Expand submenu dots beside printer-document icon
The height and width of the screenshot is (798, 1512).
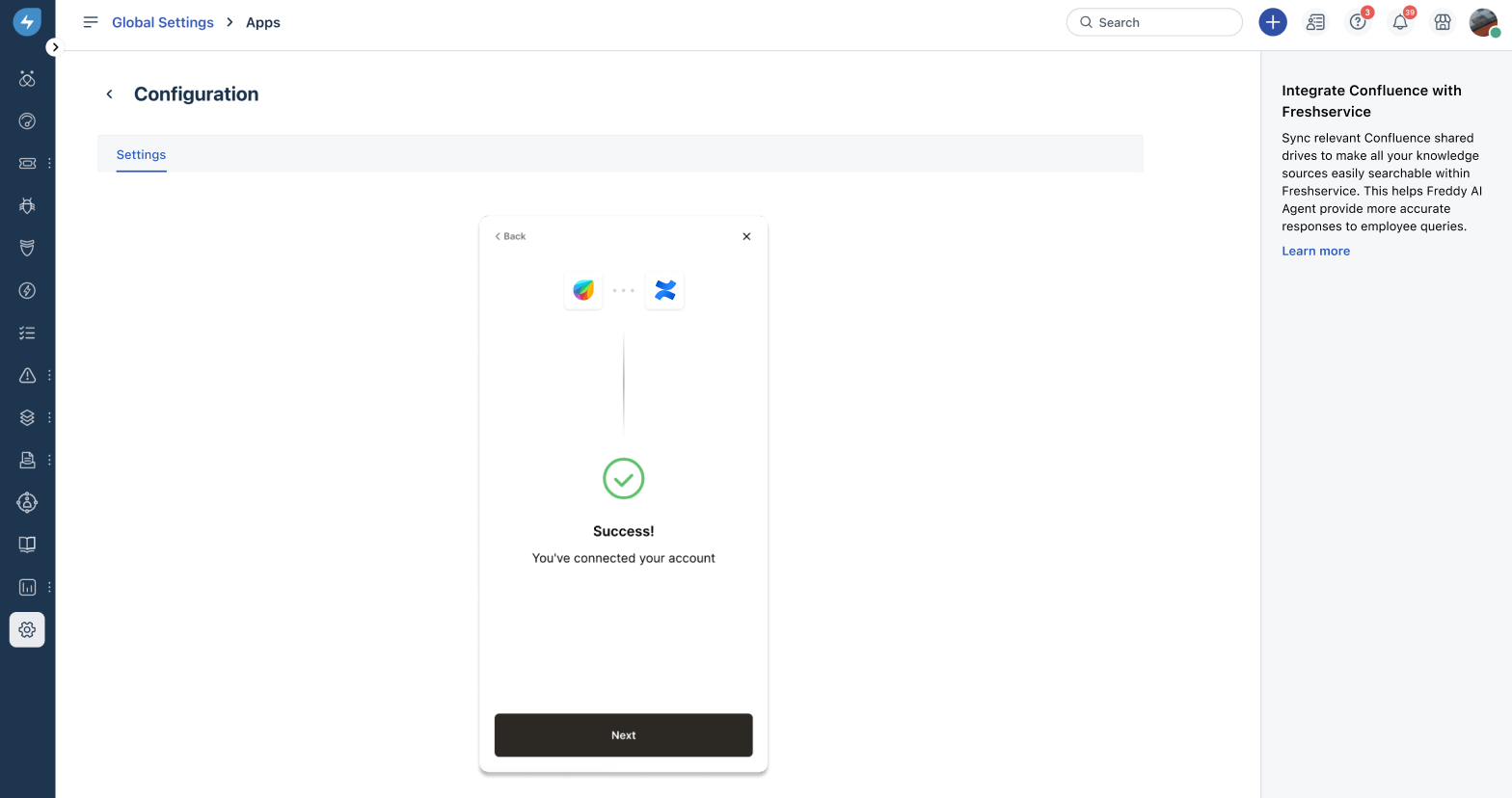49,460
